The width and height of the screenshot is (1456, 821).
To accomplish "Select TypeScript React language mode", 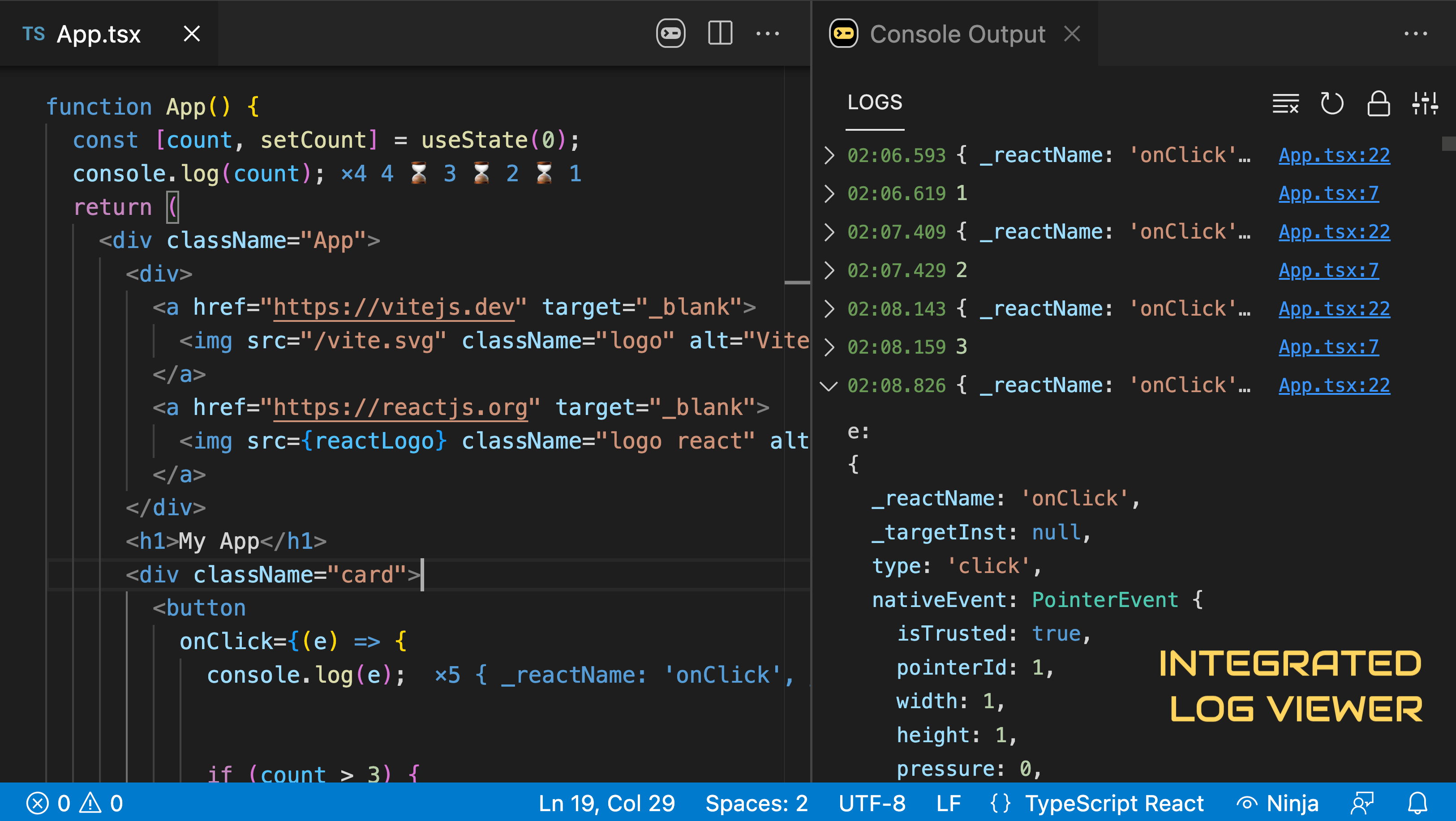I will pos(1114,803).
